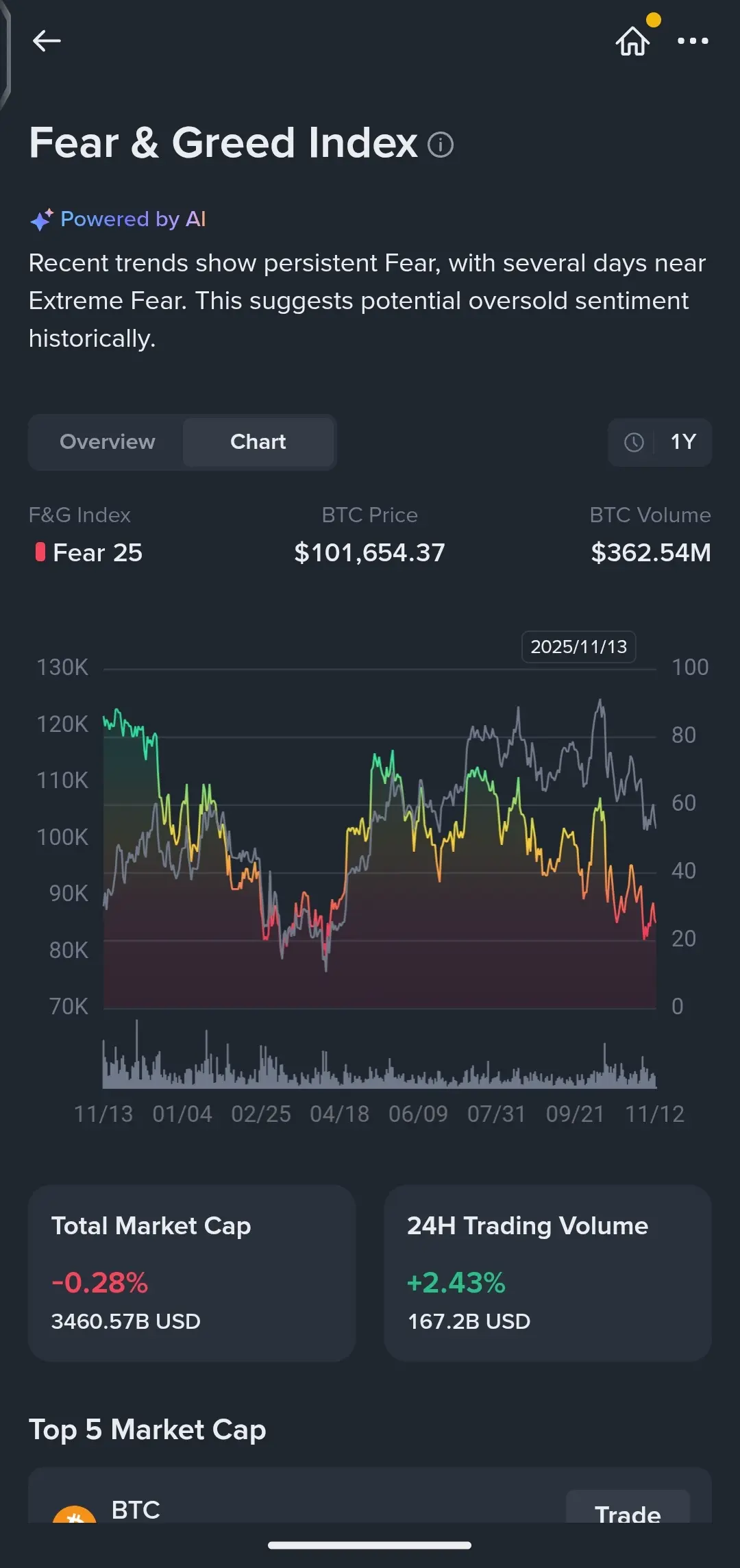Open the three-dot more options menu
The image size is (740, 1568).
click(693, 41)
